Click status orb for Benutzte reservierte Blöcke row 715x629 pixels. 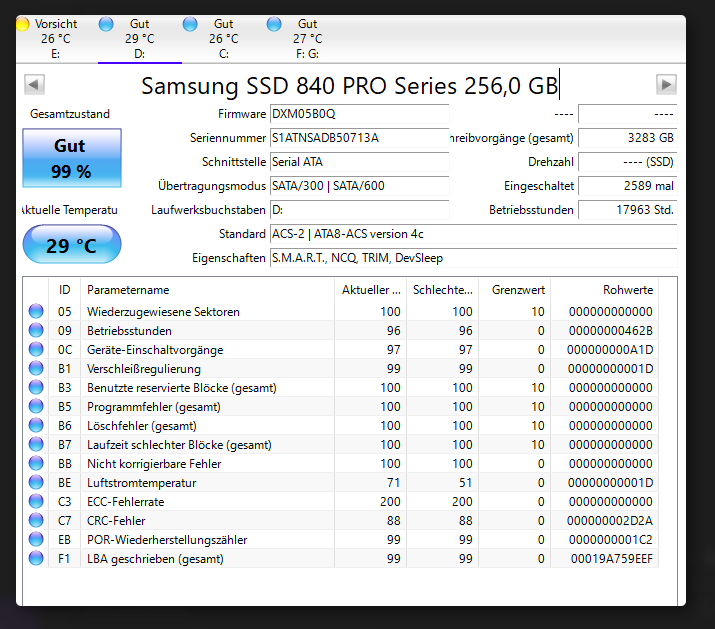[36, 388]
